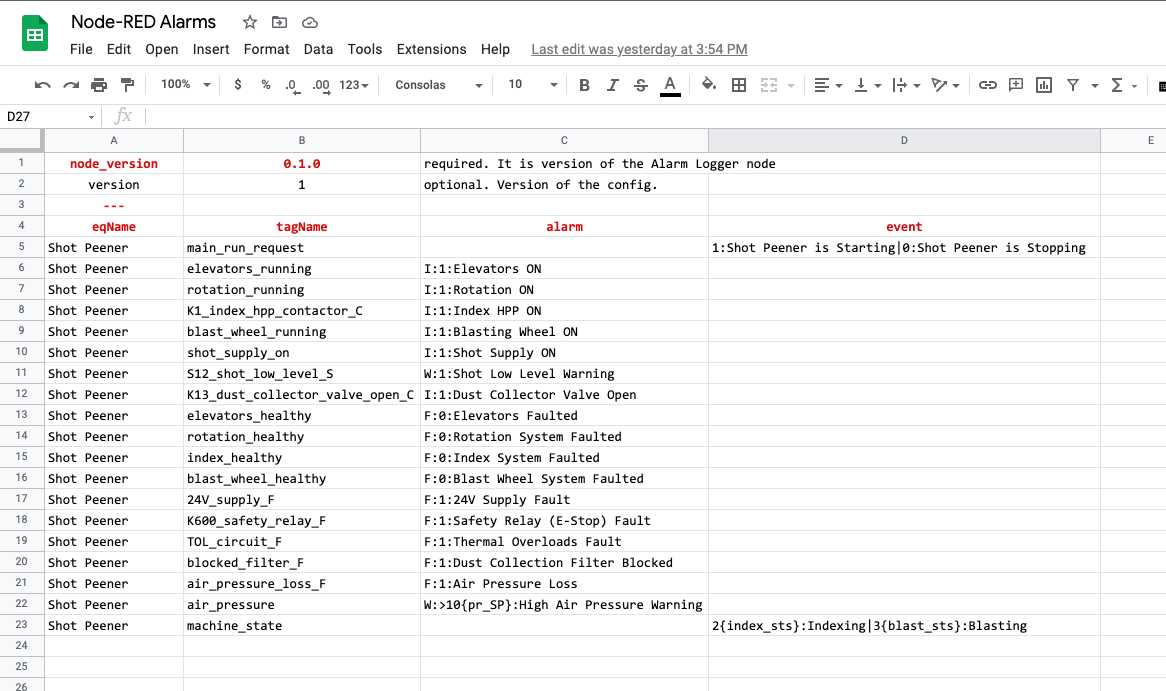The width and height of the screenshot is (1166, 691).
Task: Decrease decimal places
Action: (292, 86)
